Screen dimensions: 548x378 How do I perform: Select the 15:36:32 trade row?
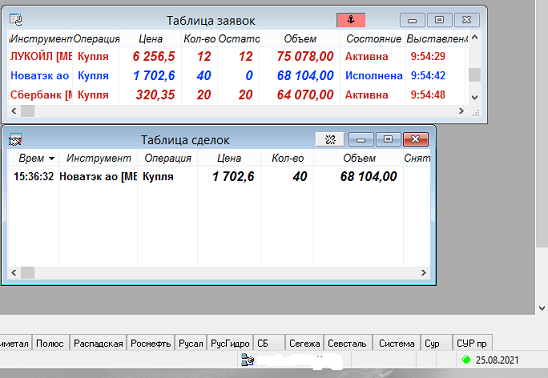click(x=219, y=176)
